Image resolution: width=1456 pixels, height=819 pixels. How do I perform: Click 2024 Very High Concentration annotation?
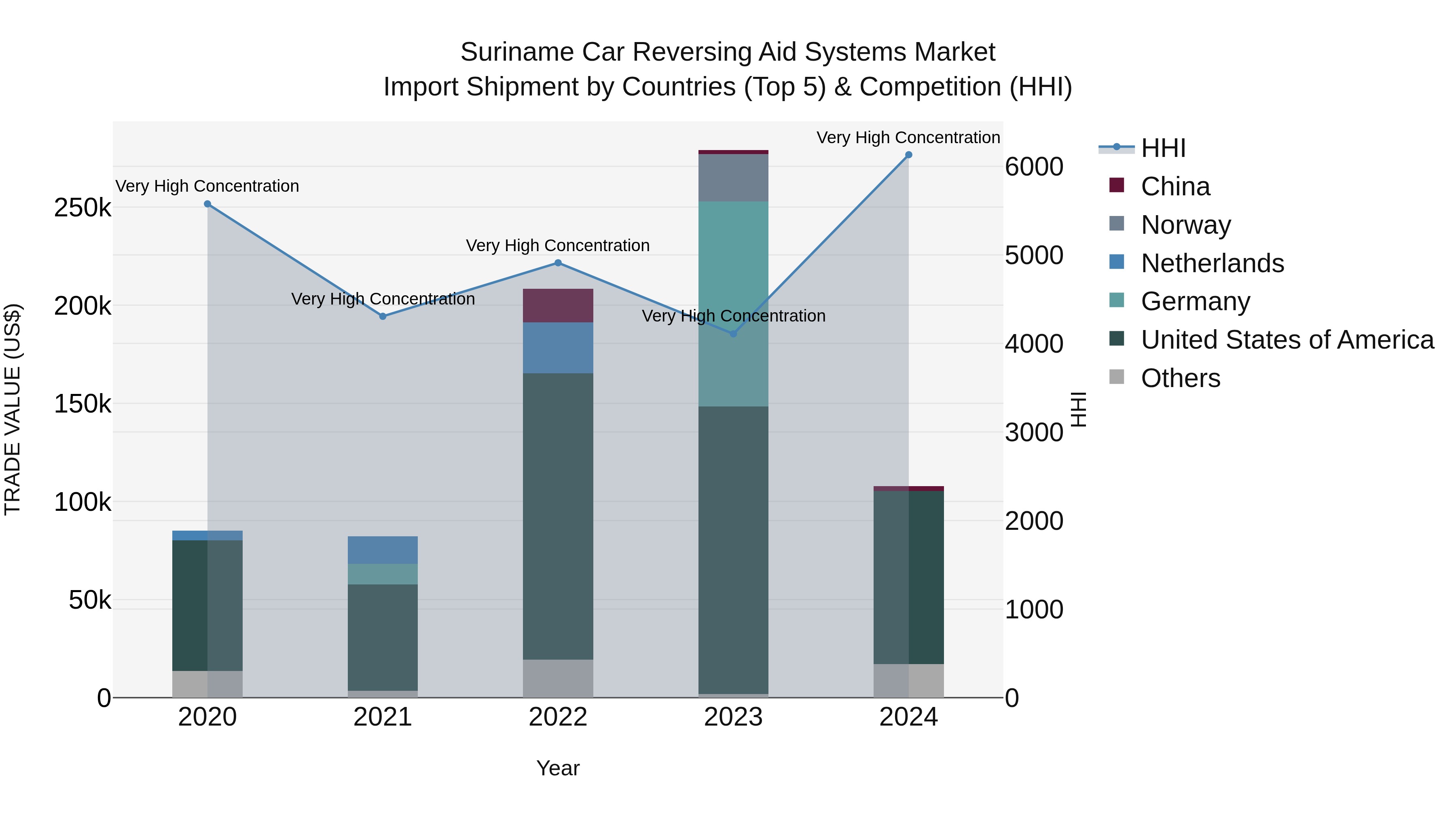pyautogui.click(x=909, y=138)
